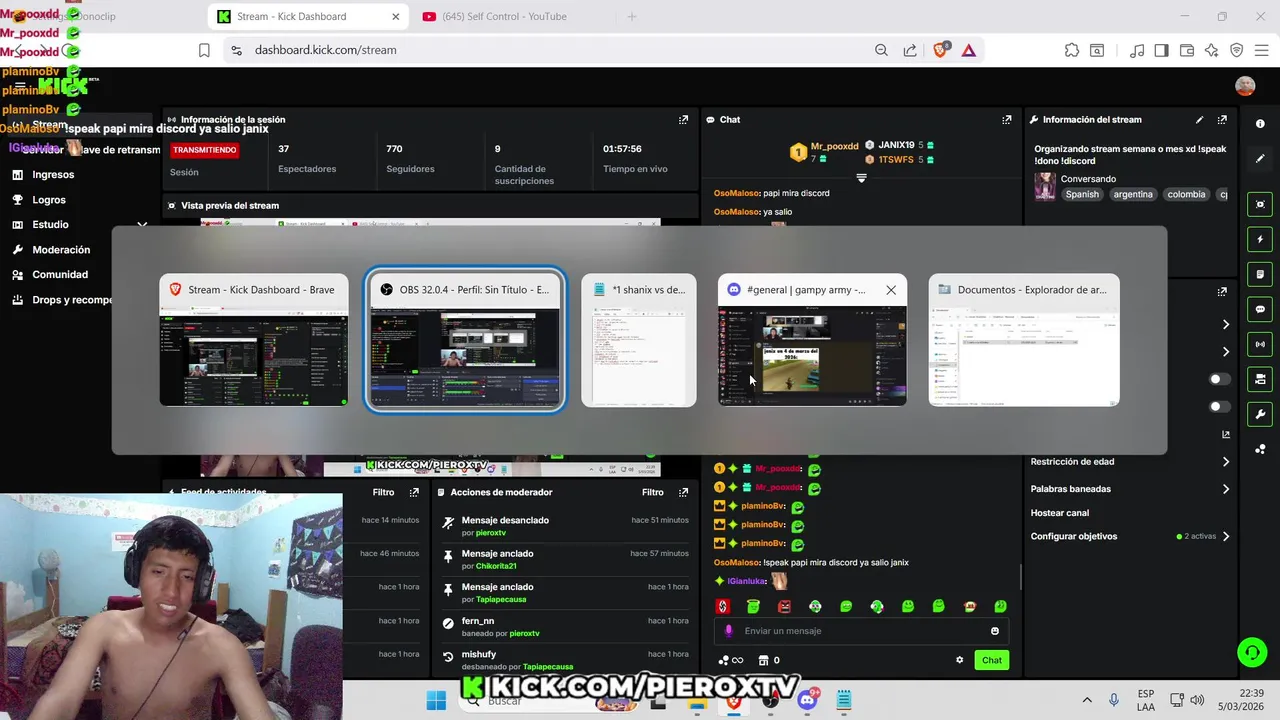
Task: Click the Enviar un mensaje input field
Action: tap(862, 631)
